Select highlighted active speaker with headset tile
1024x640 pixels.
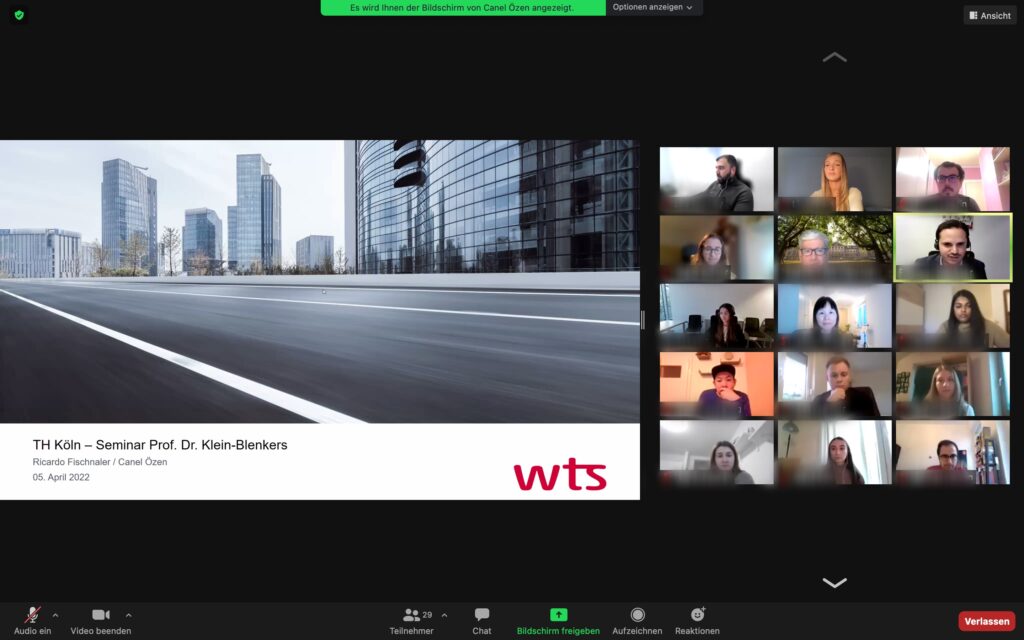952,248
